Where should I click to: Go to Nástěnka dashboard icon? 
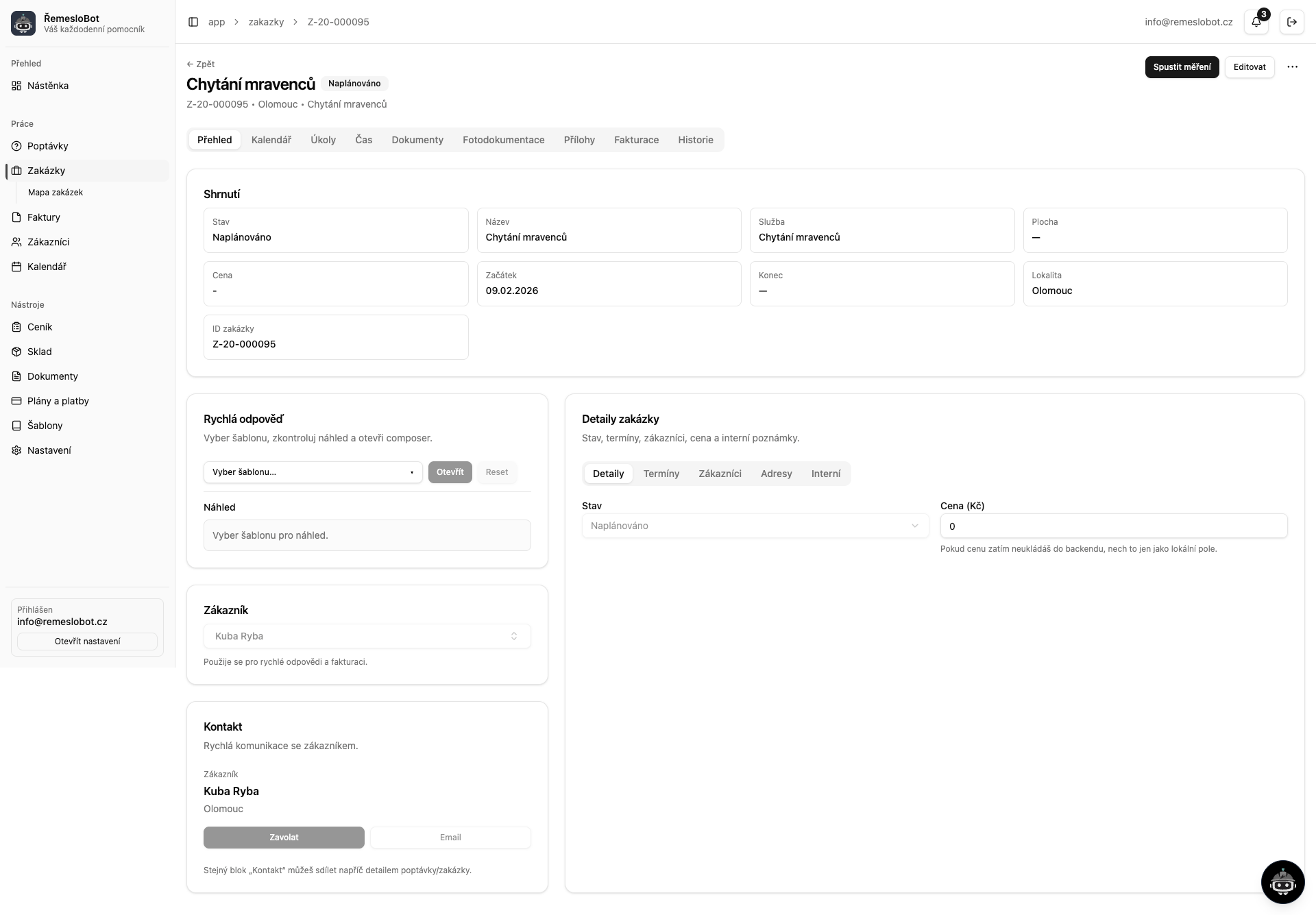[x=17, y=86]
